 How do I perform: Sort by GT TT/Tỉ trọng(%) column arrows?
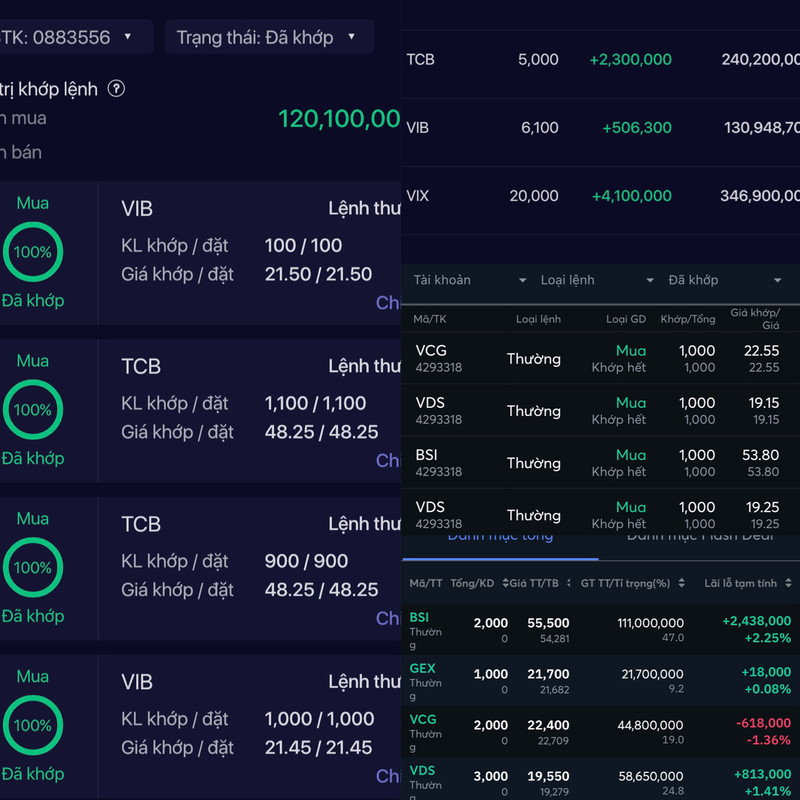[681, 583]
